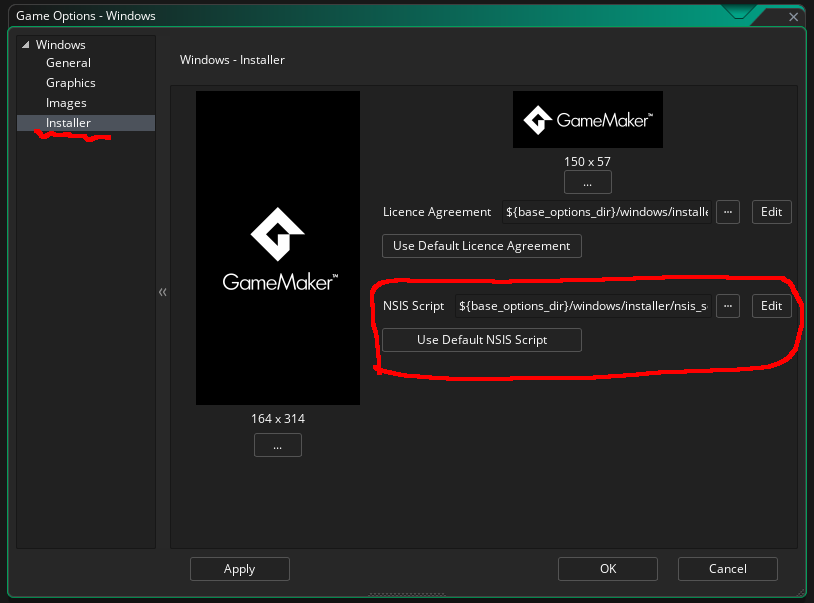814x603 pixels.
Task: Cancel the Game Options dialog
Action: tap(728, 569)
